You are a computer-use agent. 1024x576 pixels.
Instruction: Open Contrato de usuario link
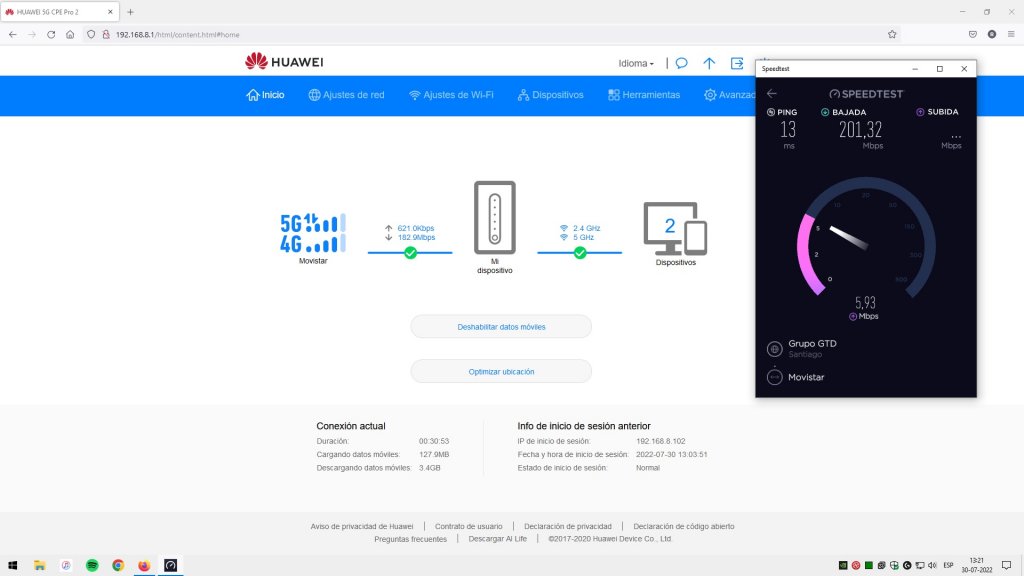tap(468, 526)
